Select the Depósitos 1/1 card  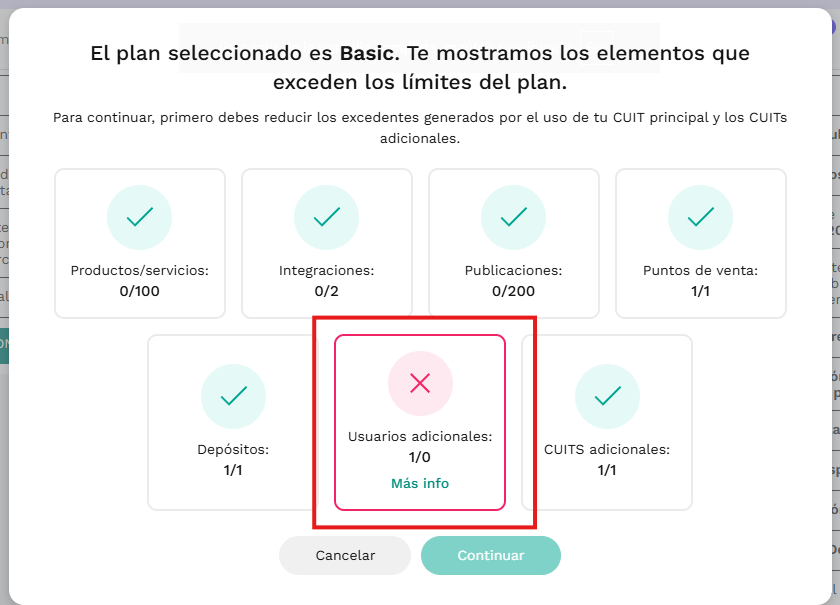(x=233, y=422)
